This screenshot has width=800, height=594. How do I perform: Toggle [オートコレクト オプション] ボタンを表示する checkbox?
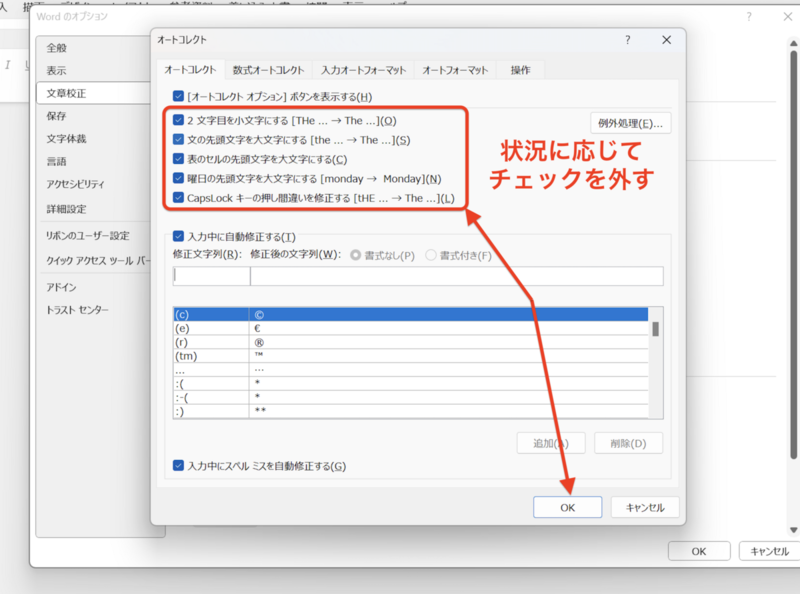pos(178,96)
